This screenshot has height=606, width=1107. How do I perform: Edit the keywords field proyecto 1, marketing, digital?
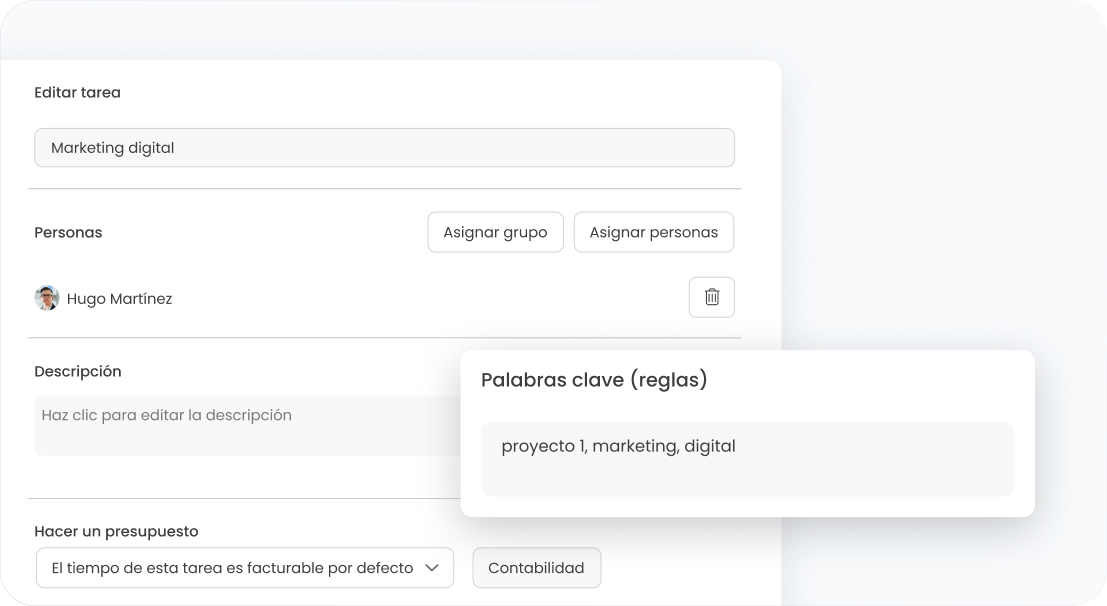point(748,459)
